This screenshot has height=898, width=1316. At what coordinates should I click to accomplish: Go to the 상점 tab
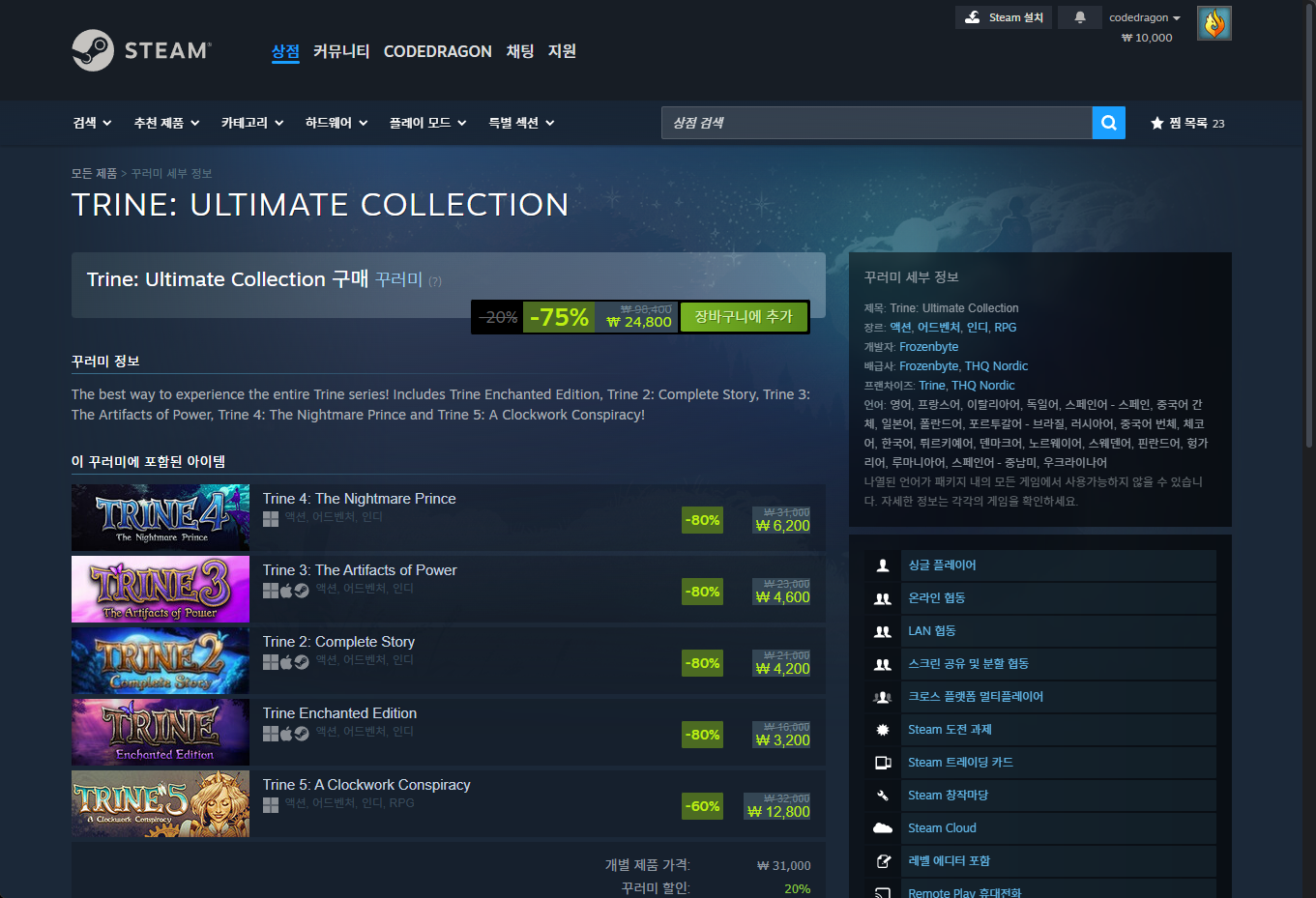(285, 51)
